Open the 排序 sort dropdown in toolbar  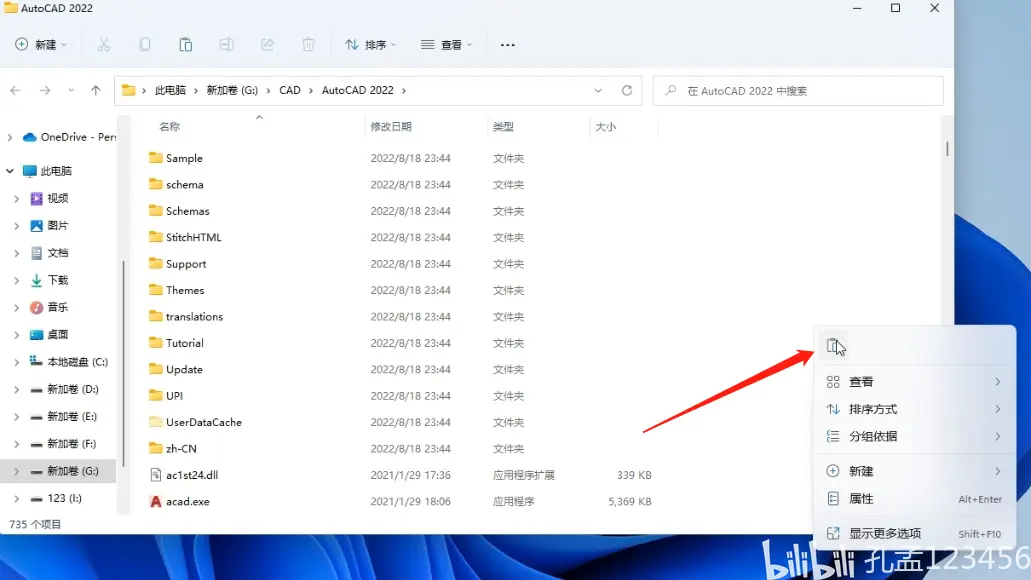coord(371,45)
